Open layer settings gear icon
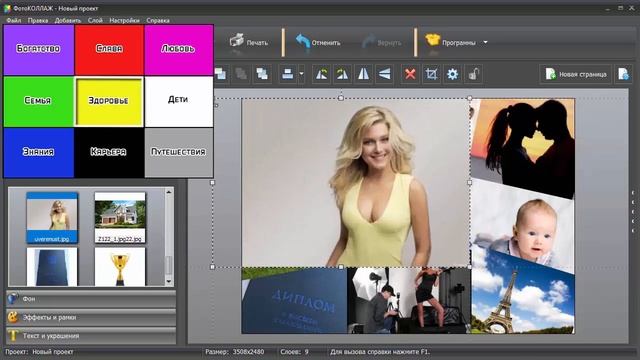This screenshot has height=360, width=640. (x=453, y=74)
